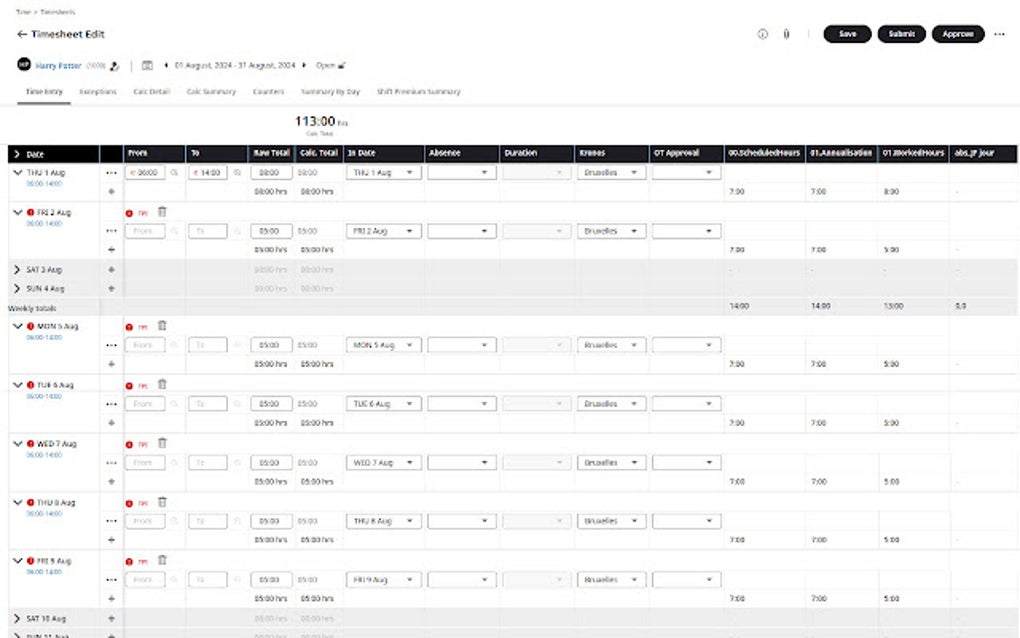The width and height of the screenshot is (1020, 638).
Task: Open the calendar date picker icon
Action: click(x=148, y=65)
